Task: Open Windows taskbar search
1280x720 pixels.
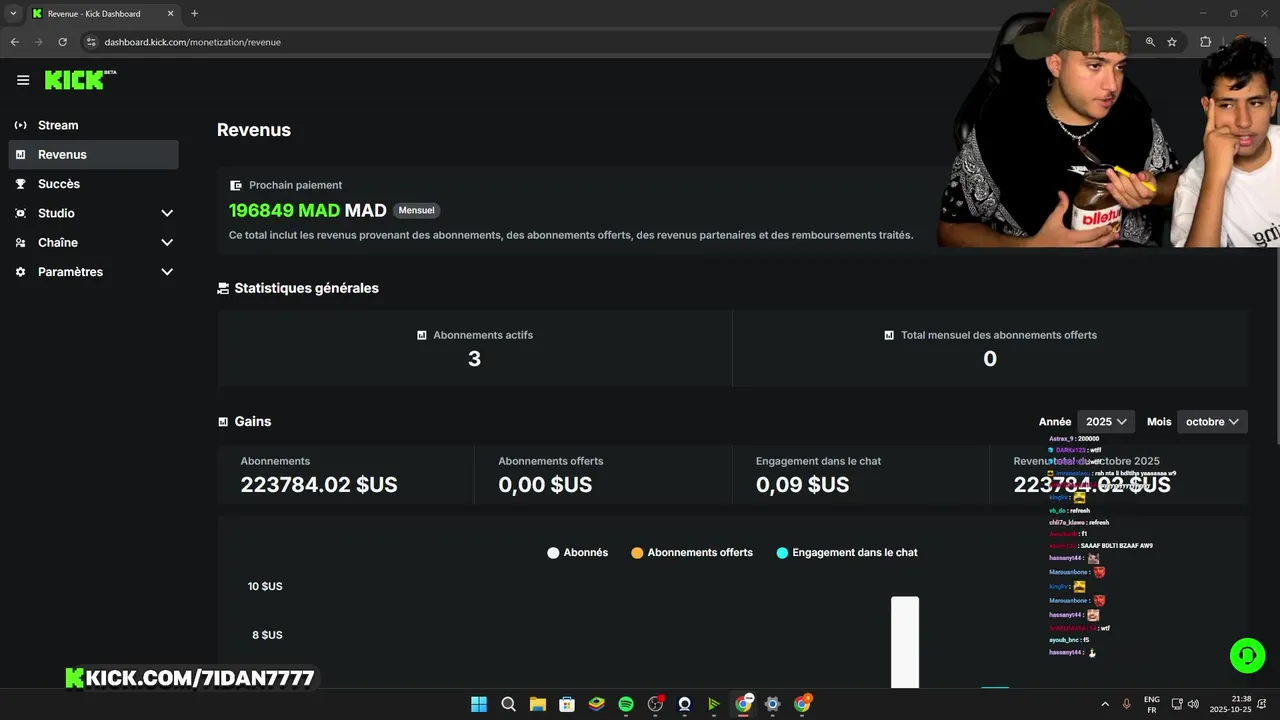Action: tap(508, 704)
